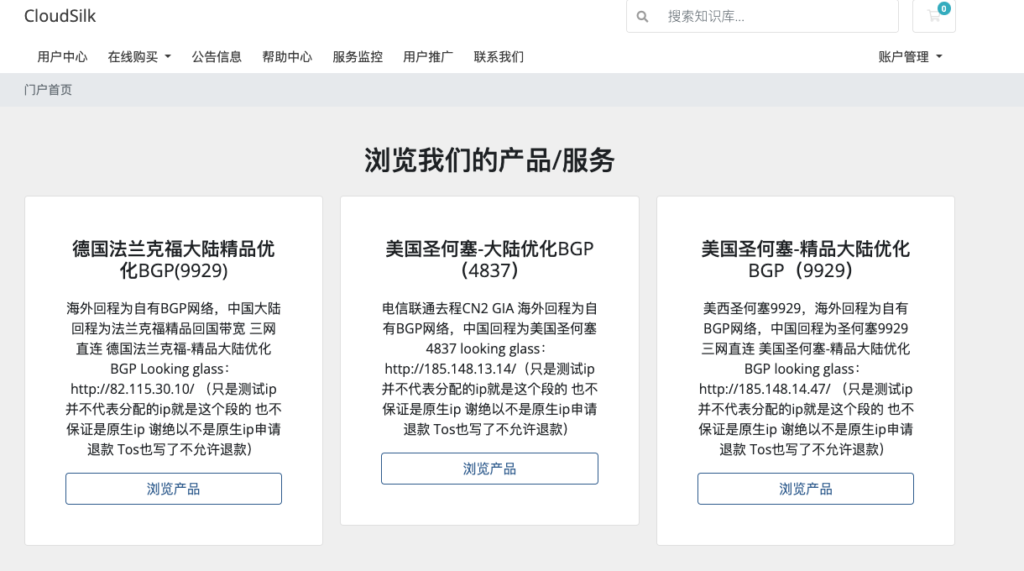
Task: Open 公告信息 menu item
Action: pyautogui.click(x=216, y=57)
